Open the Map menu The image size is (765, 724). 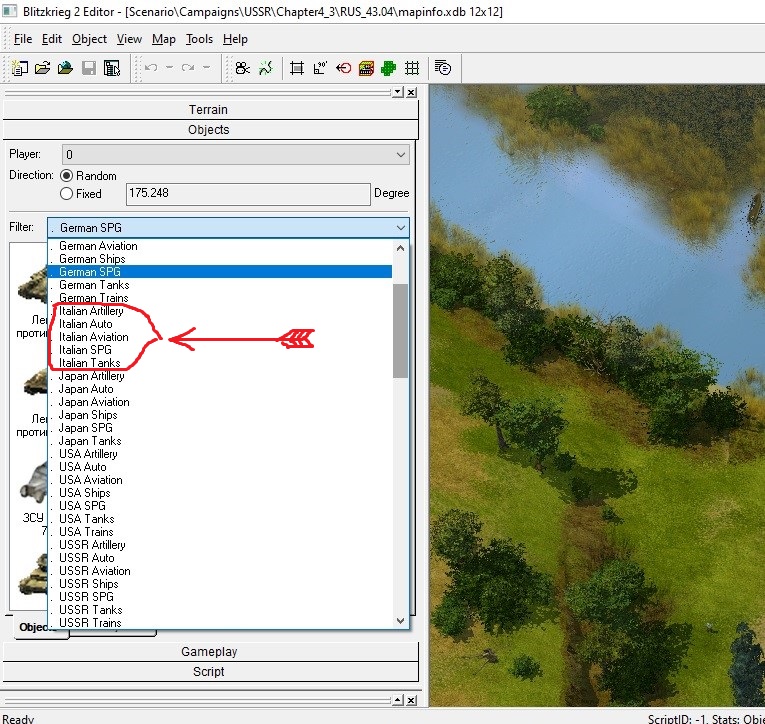click(164, 39)
